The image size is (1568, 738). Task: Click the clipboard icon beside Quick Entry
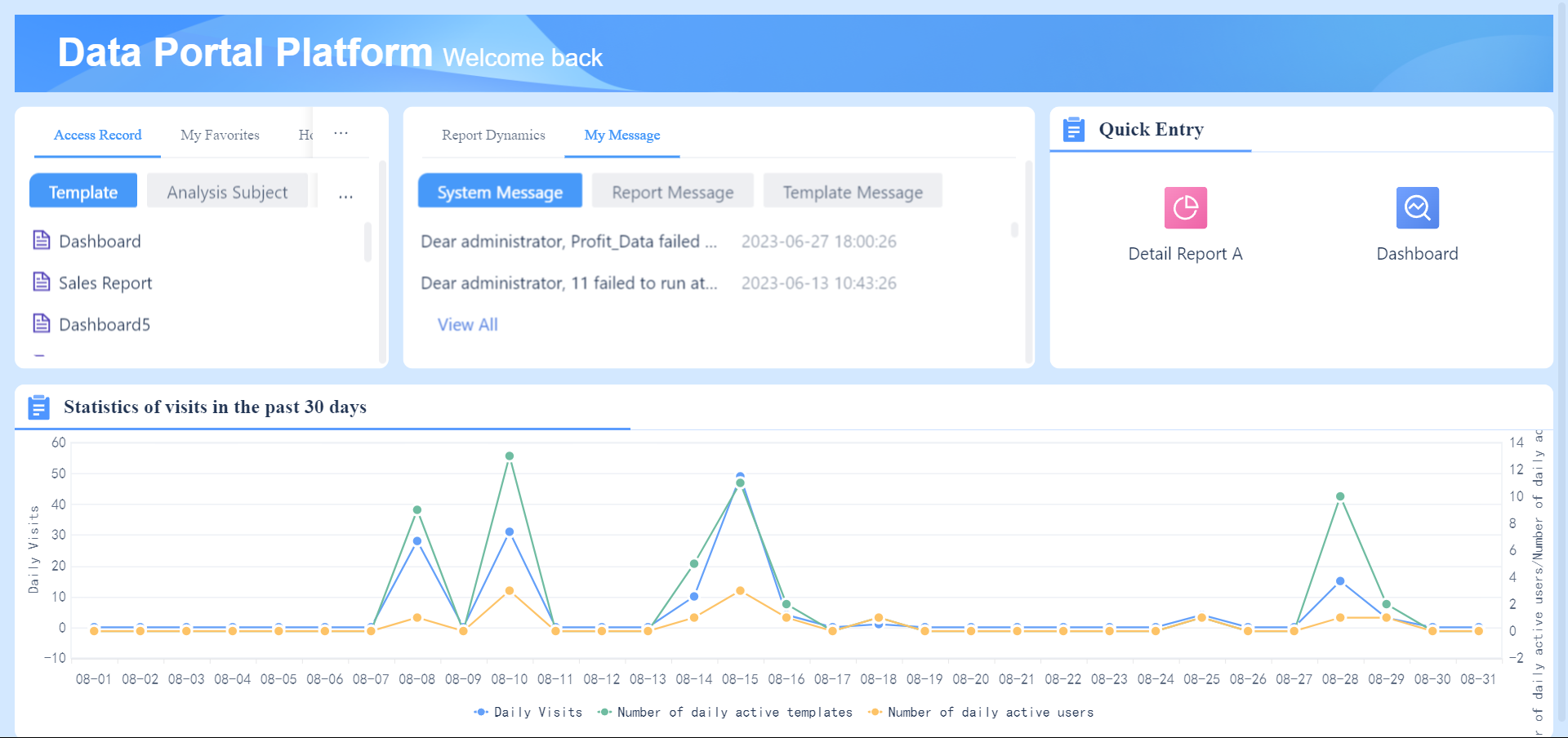(x=1073, y=129)
